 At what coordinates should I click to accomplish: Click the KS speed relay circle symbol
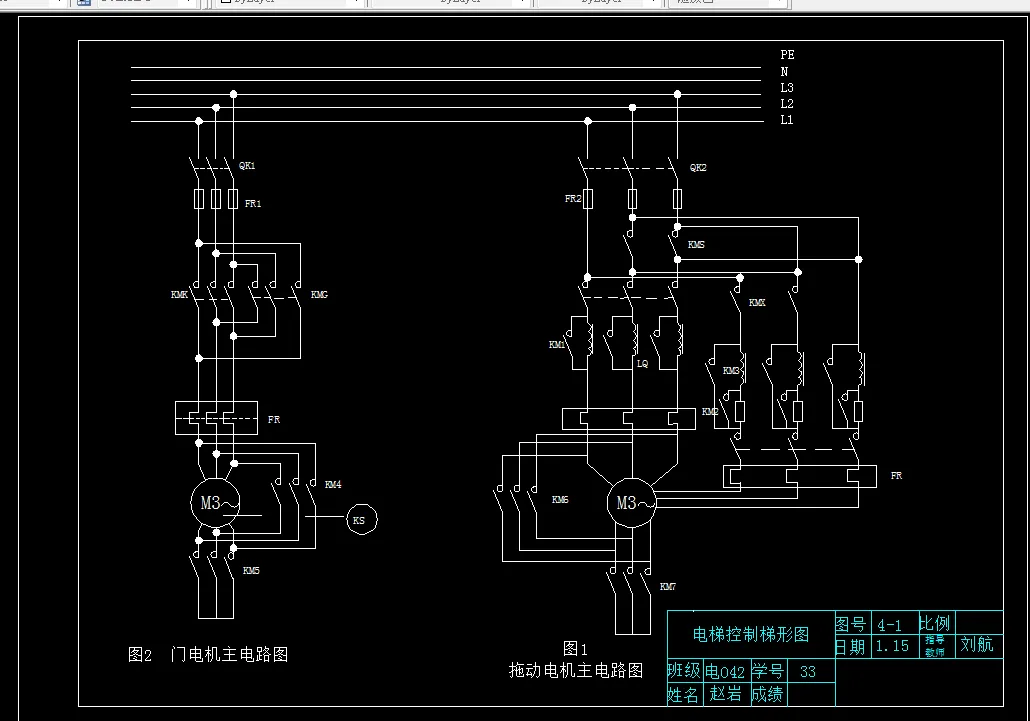click(x=360, y=519)
